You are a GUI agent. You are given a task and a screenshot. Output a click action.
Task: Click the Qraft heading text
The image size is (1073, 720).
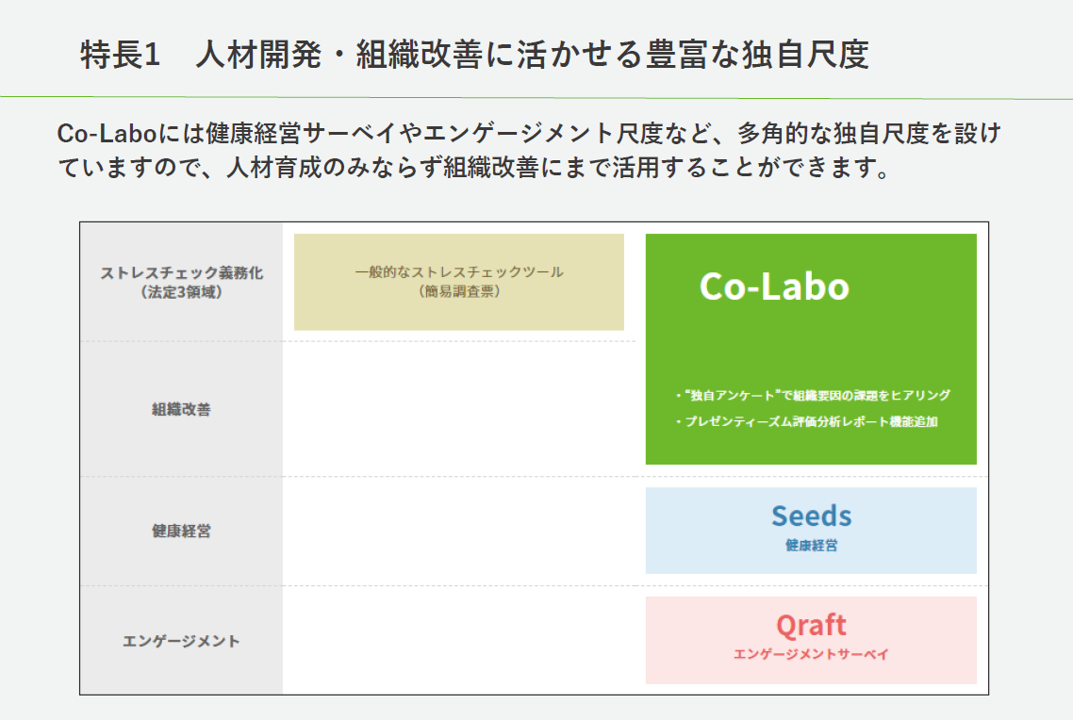tap(811, 625)
